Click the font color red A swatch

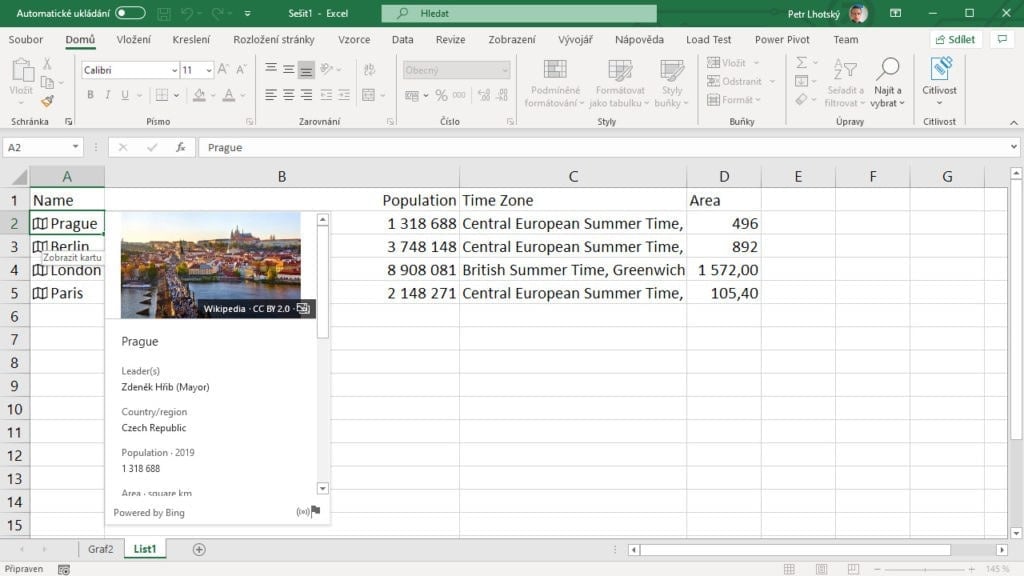point(229,95)
